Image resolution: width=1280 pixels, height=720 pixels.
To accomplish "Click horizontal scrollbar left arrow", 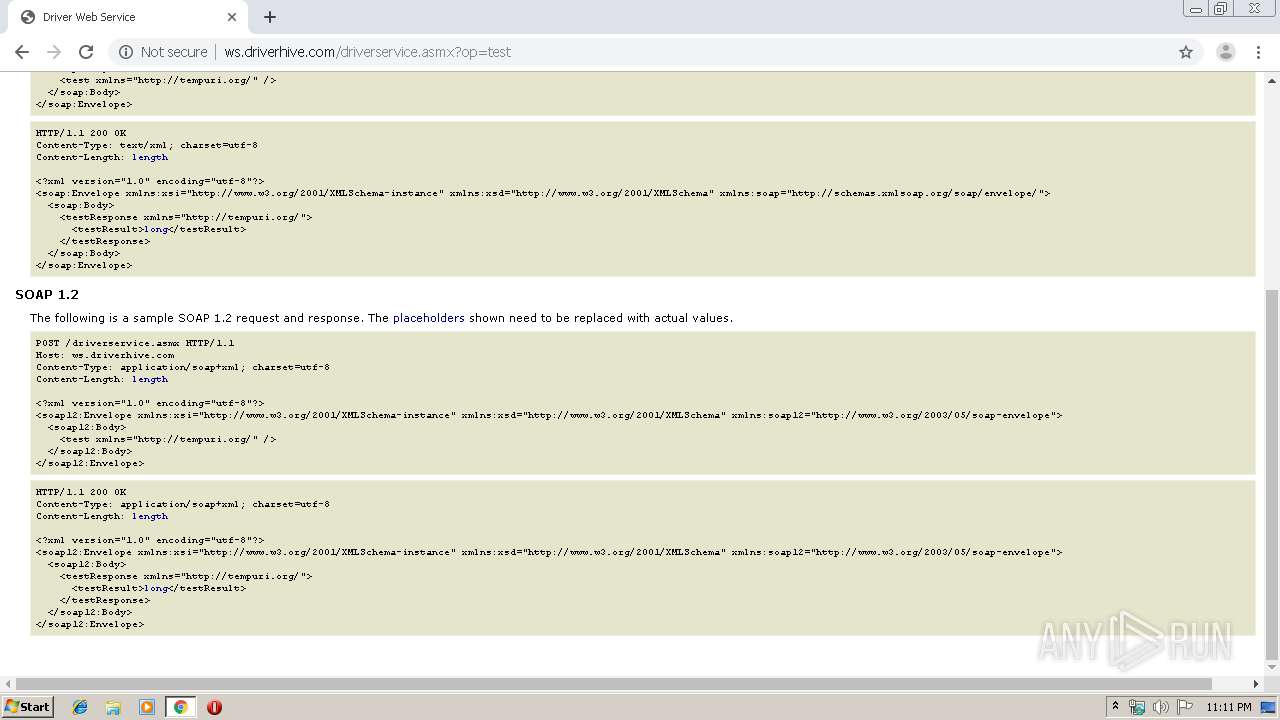I will (7, 684).
